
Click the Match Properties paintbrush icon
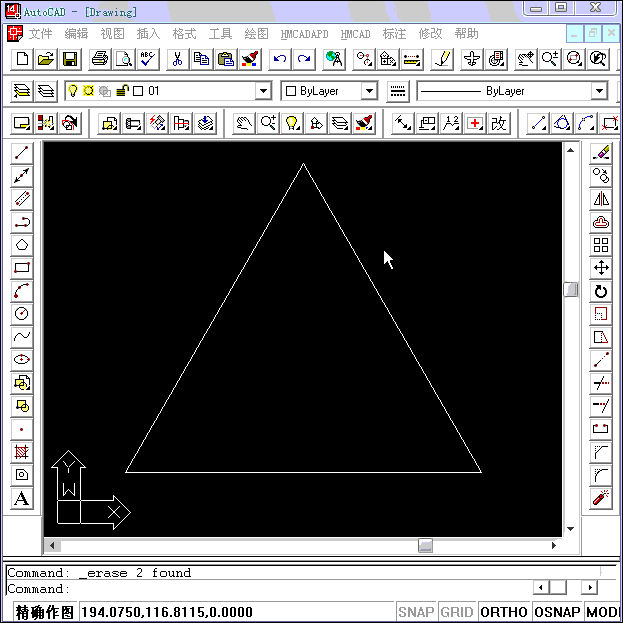[x=250, y=60]
